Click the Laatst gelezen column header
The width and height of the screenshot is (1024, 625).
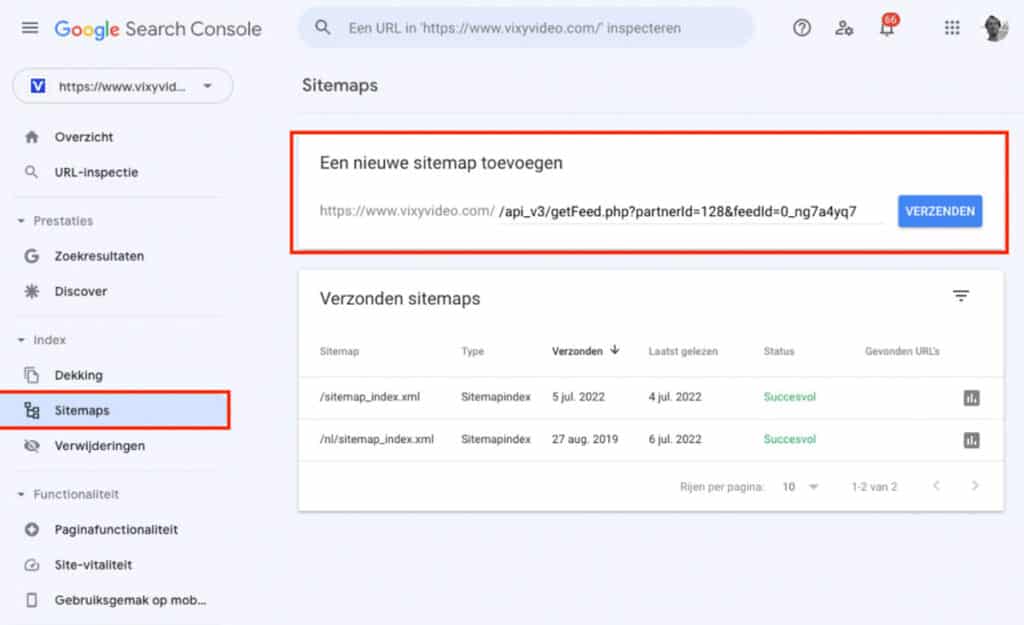point(682,351)
